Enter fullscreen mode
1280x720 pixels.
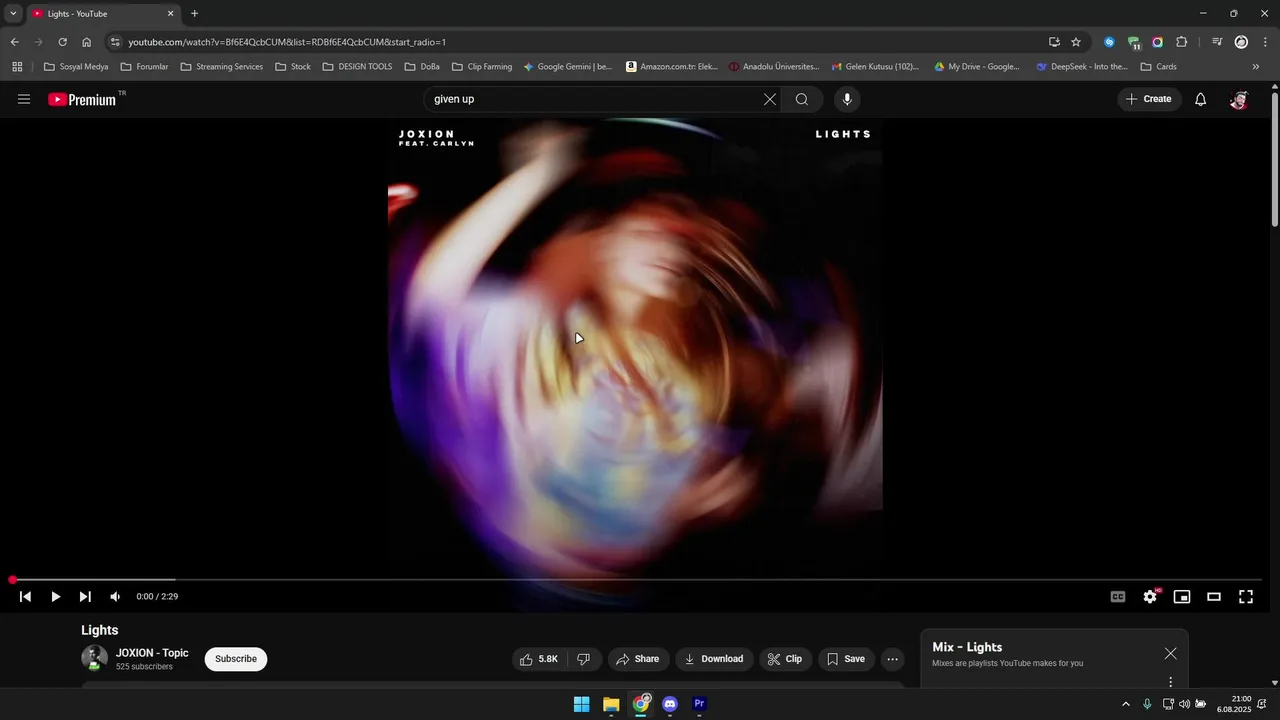(x=1246, y=597)
